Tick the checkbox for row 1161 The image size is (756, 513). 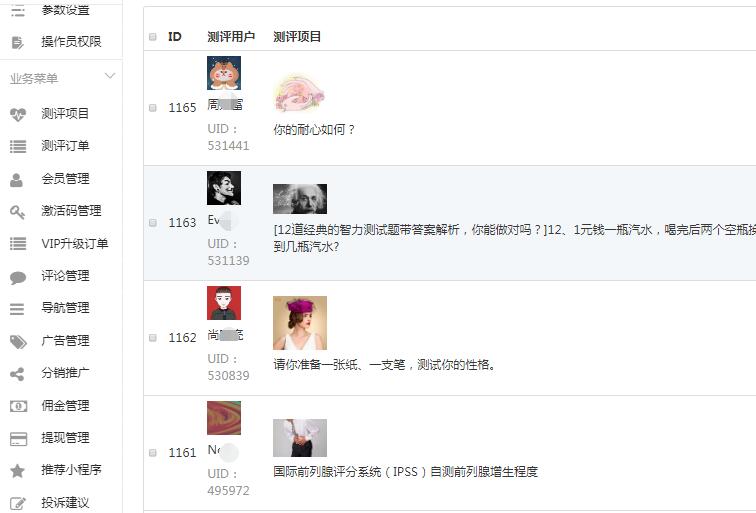[153, 453]
